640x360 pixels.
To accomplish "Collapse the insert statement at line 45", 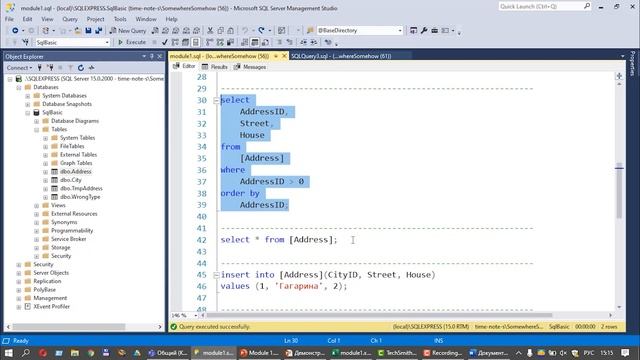I will coord(216,275).
